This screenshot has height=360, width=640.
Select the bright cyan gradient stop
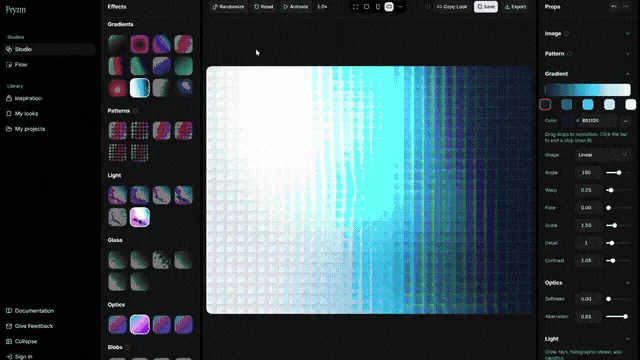tap(588, 104)
